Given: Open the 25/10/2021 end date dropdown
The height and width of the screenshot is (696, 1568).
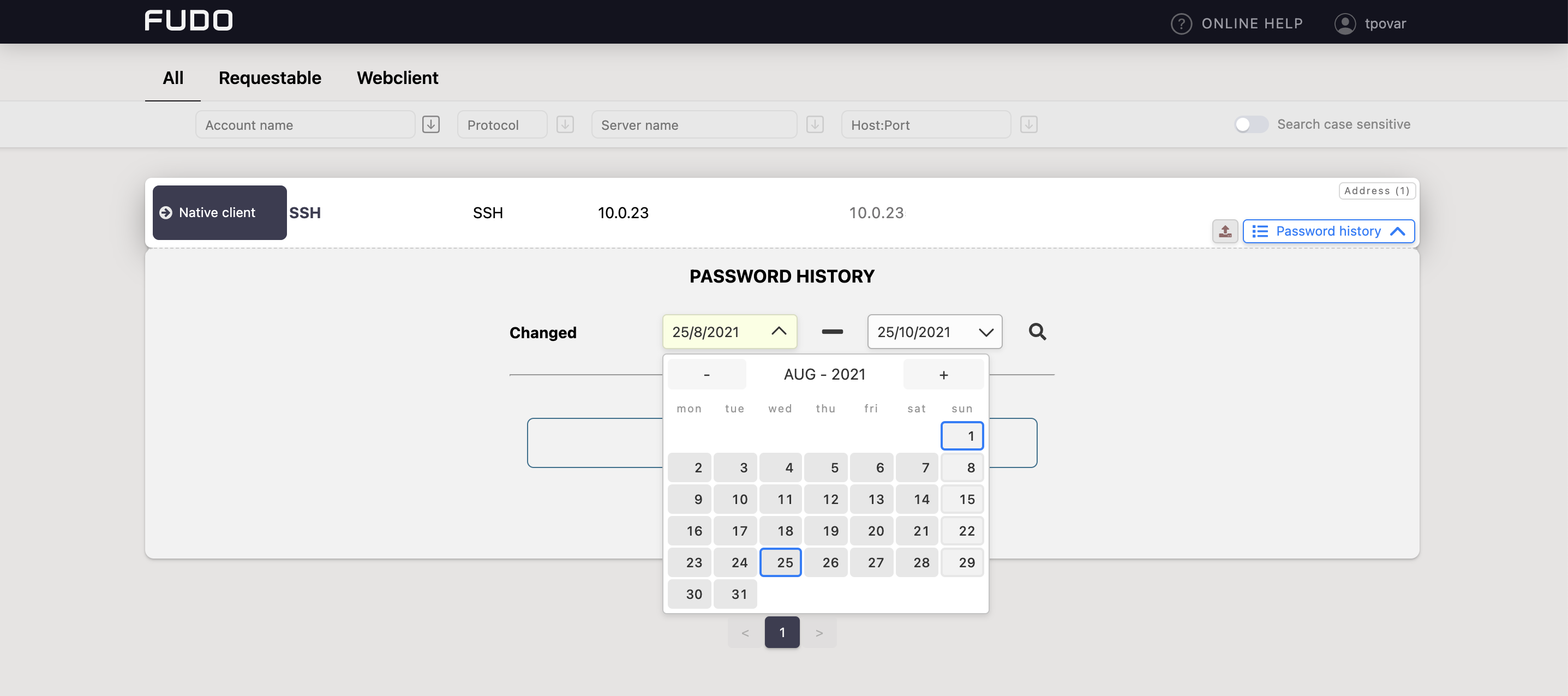Looking at the screenshot, I should 935,332.
